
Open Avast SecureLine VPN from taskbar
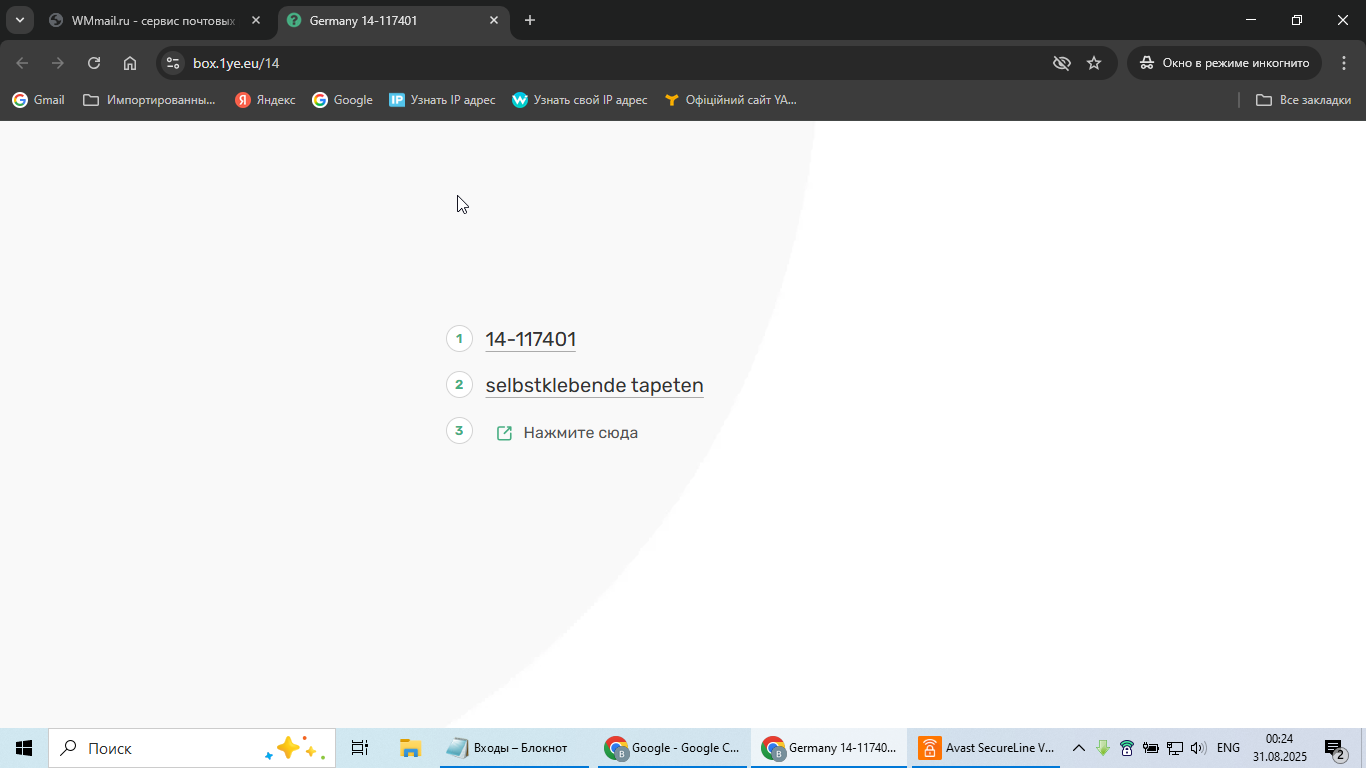tap(988, 748)
